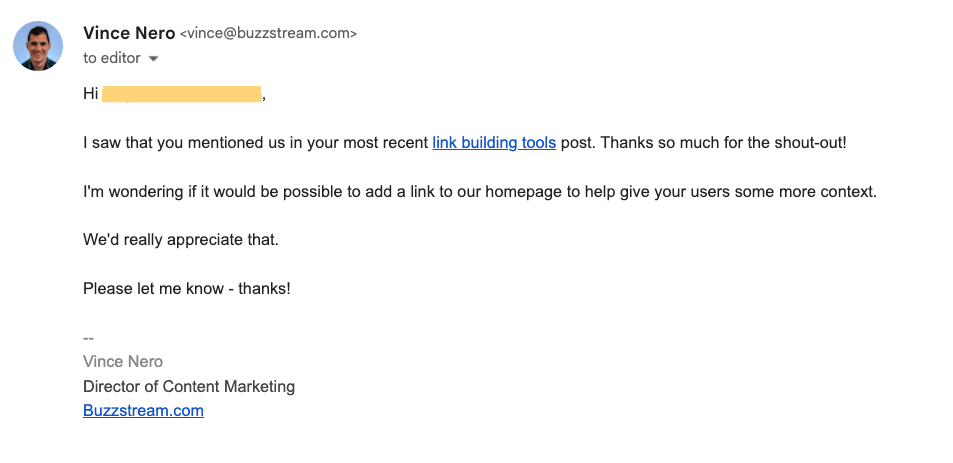Click the "to editor" recipient text
Viewport: 953px width, 463px height.
click(x=111, y=59)
